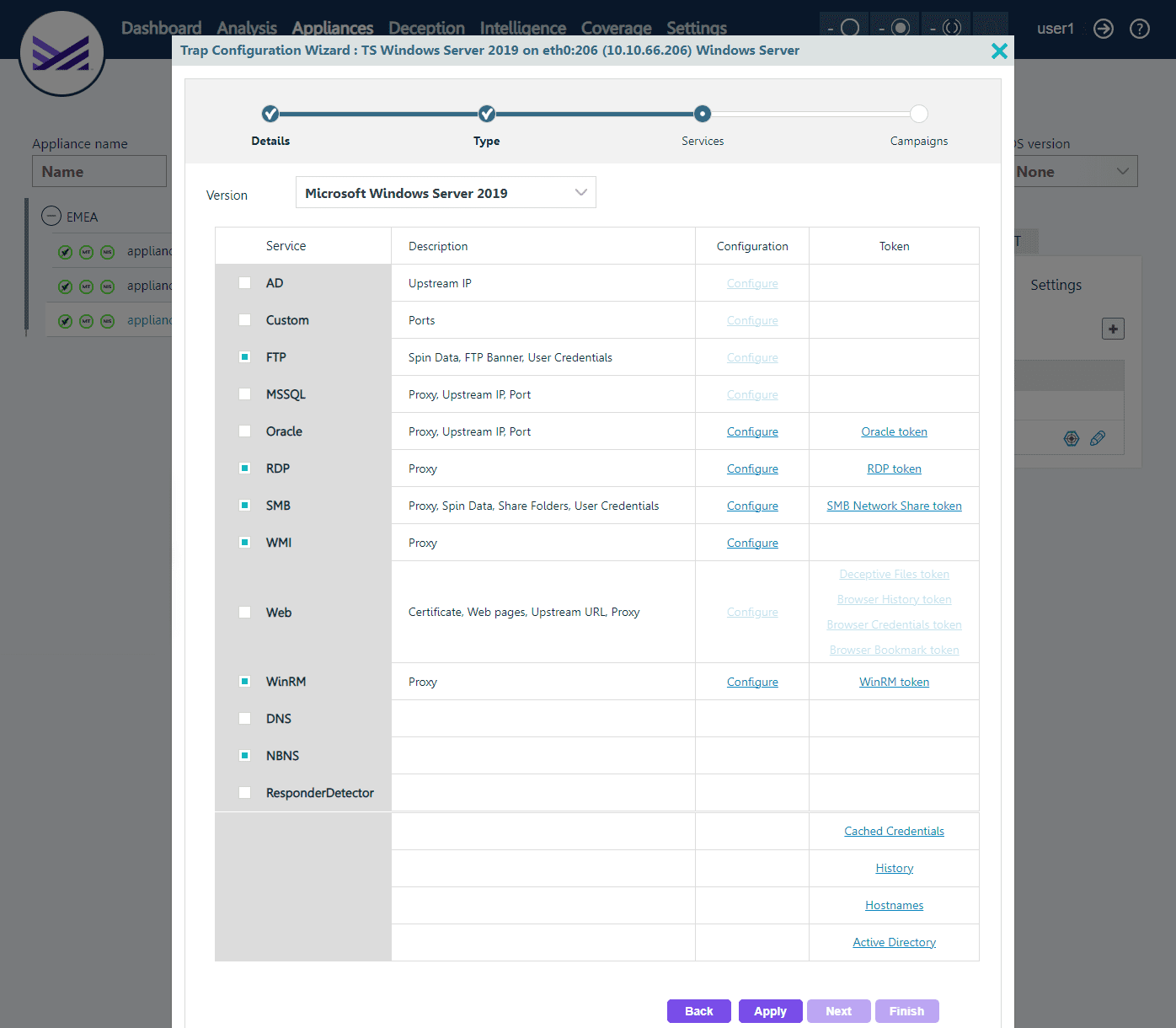Click the hollow circle status icon in header
Screen dimensions: 1176x1028
pyautogui.click(x=850, y=28)
